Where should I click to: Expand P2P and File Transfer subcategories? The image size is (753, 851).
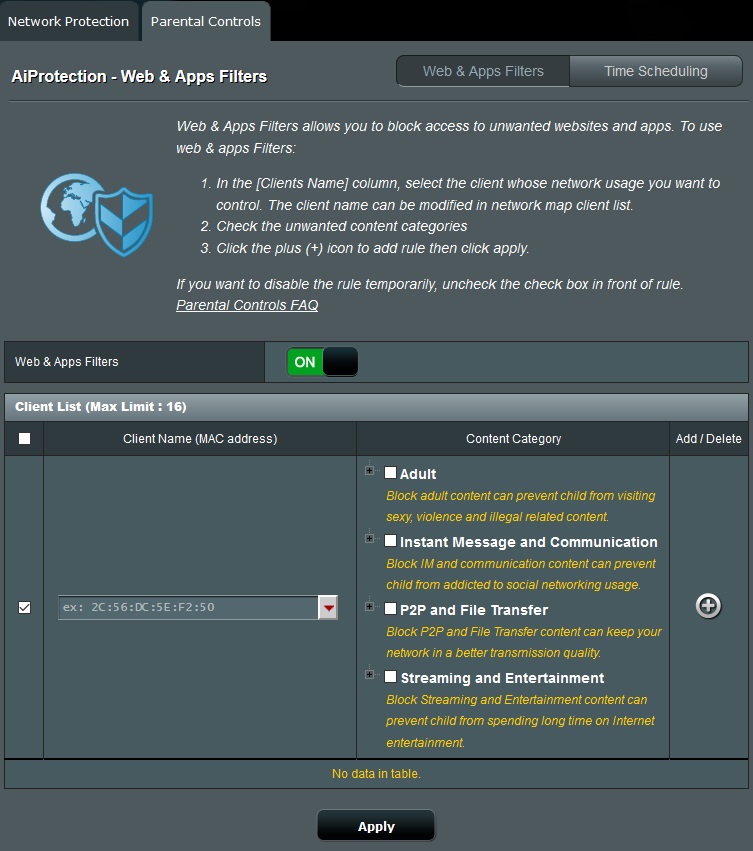pyautogui.click(x=370, y=606)
